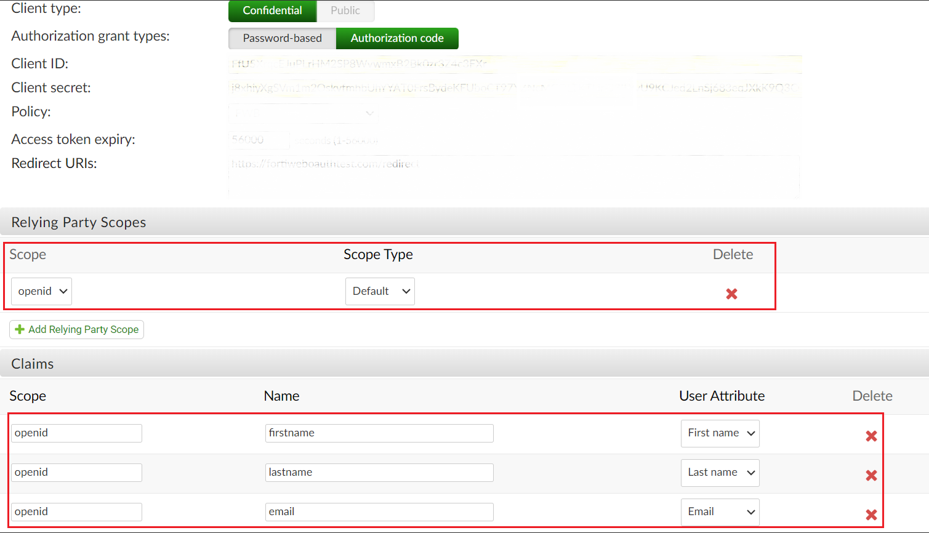Switch client type to Public
Image resolution: width=929 pixels, height=533 pixels.
pos(345,11)
